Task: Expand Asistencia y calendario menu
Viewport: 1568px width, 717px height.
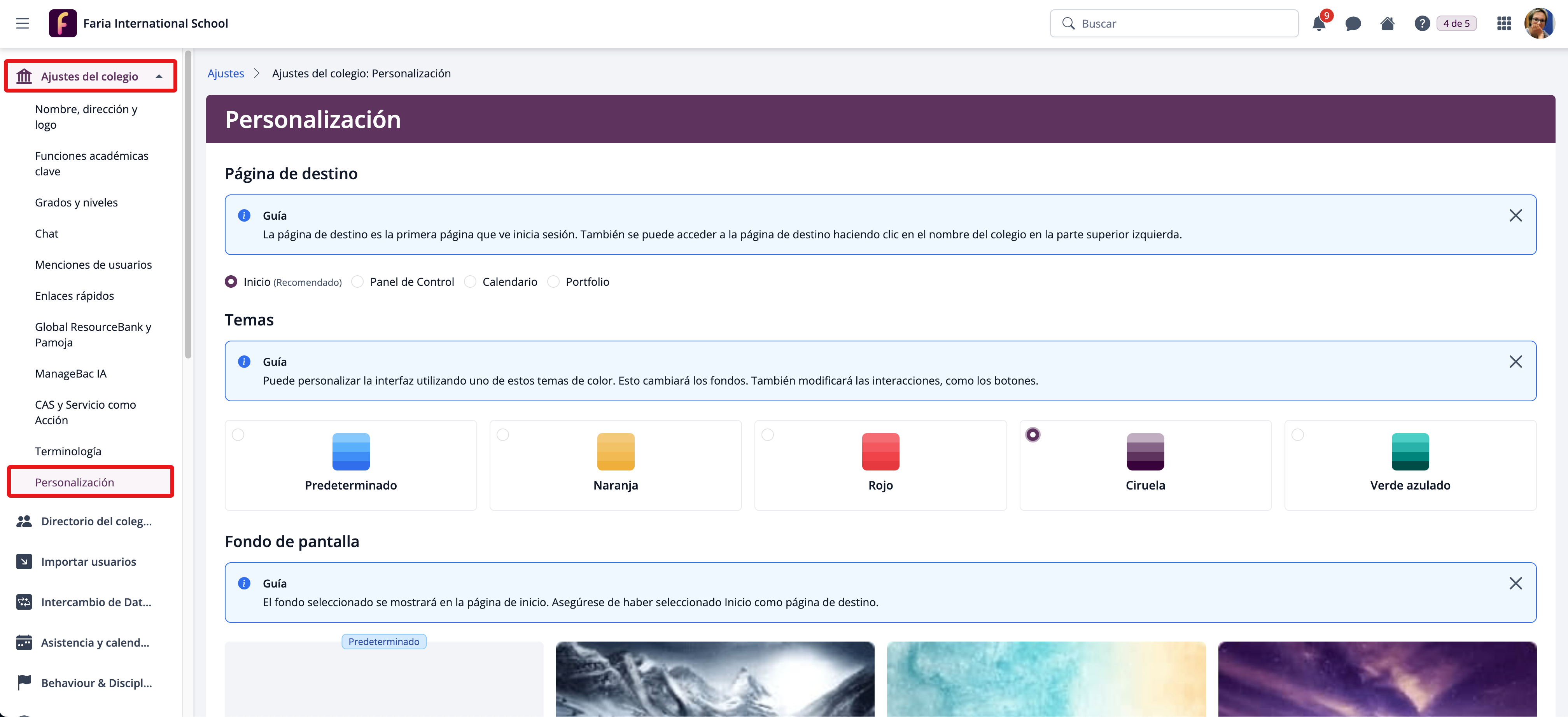Action: click(x=94, y=642)
